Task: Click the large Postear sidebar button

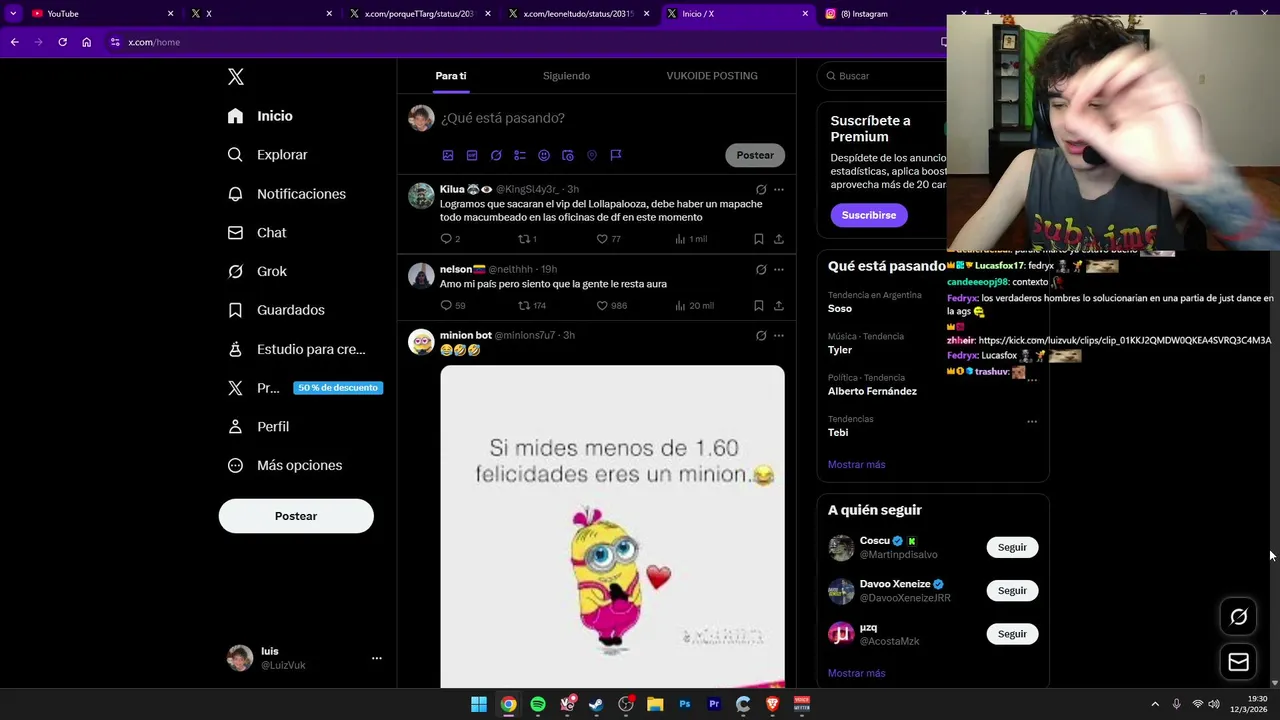Action: 296,516
